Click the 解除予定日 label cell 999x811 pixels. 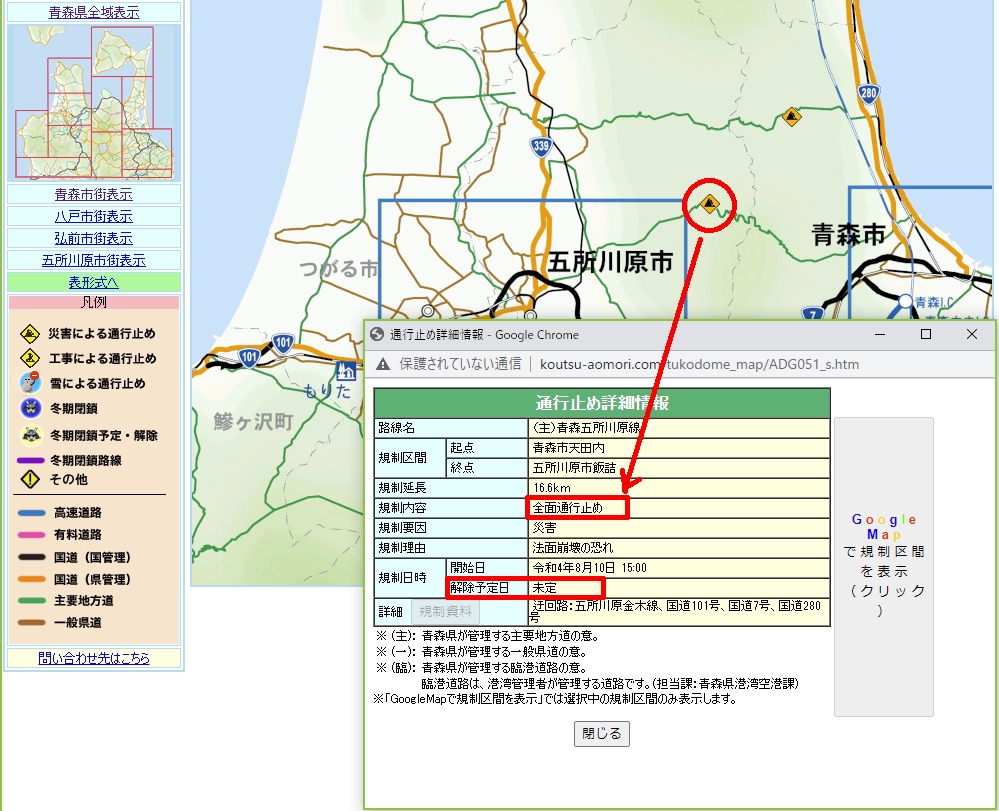point(487,587)
